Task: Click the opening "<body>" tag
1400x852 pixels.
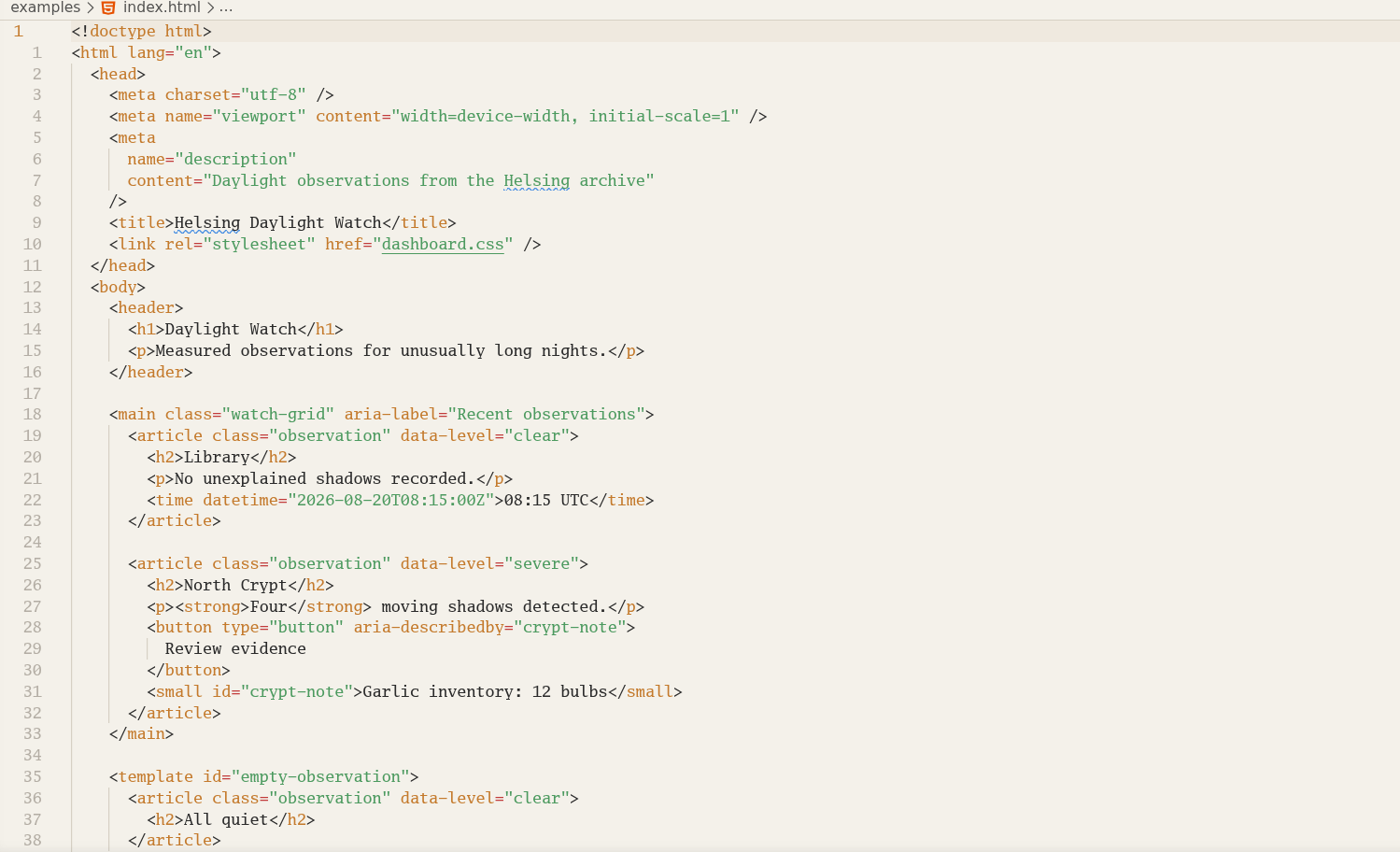Action: pyautogui.click(x=118, y=288)
